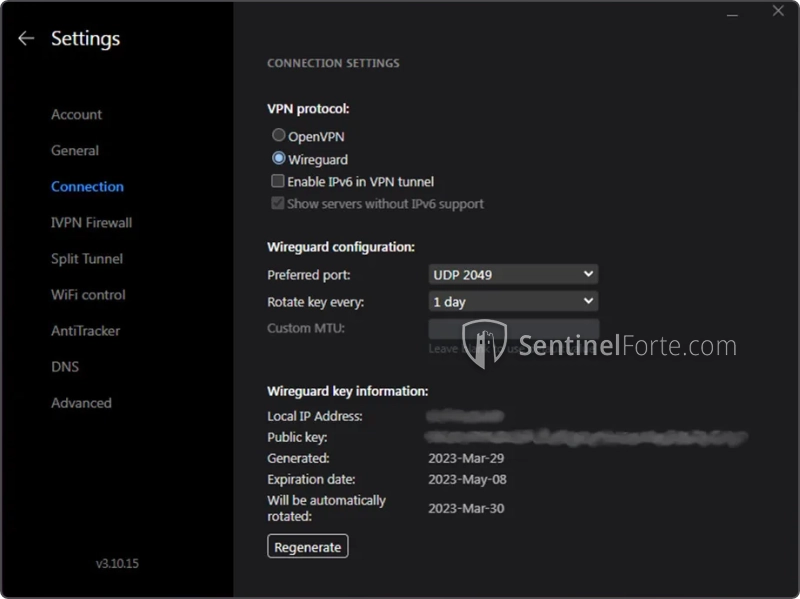This screenshot has width=800, height=599.
Task: Open the WiFi control section
Action: [x=88, y=295]
